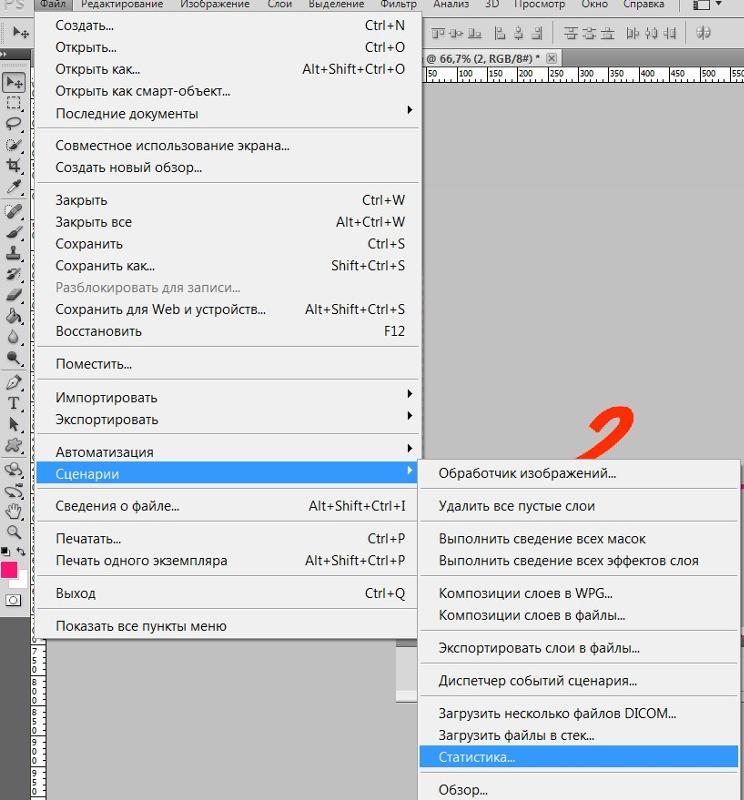Open the Справка menu

coord(643,5)
